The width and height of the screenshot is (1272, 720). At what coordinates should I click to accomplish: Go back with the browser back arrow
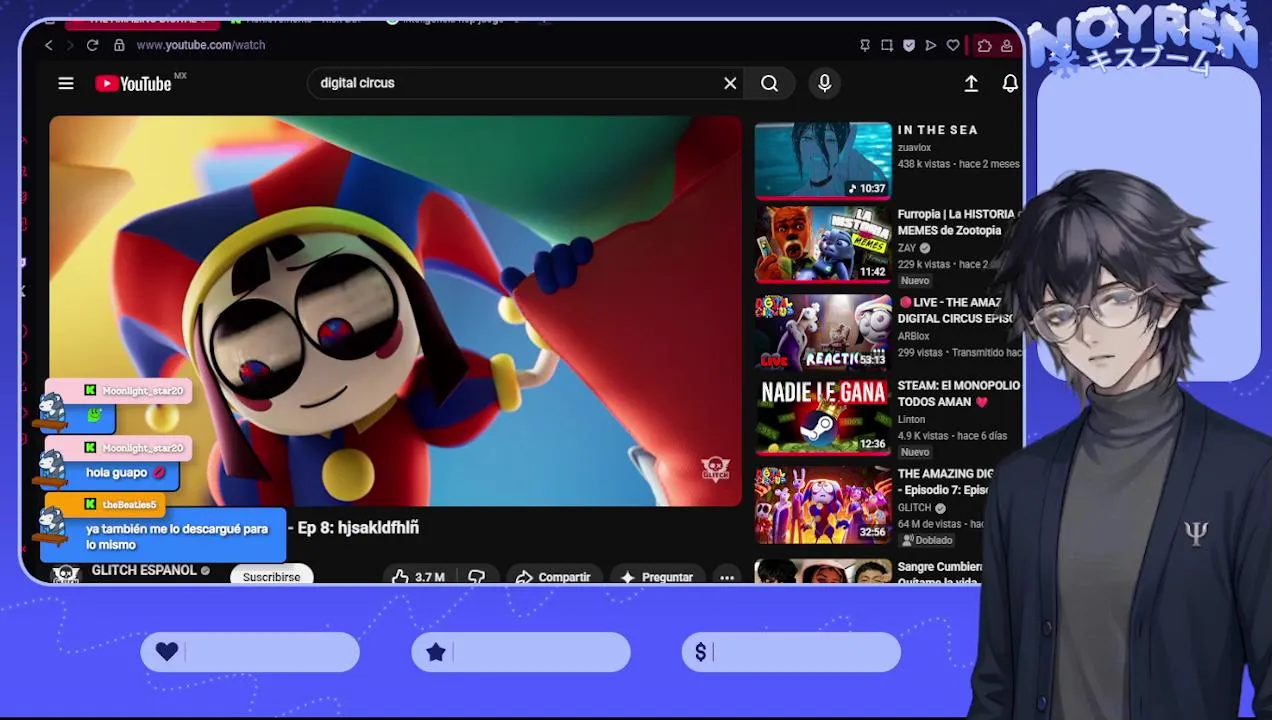48,45
